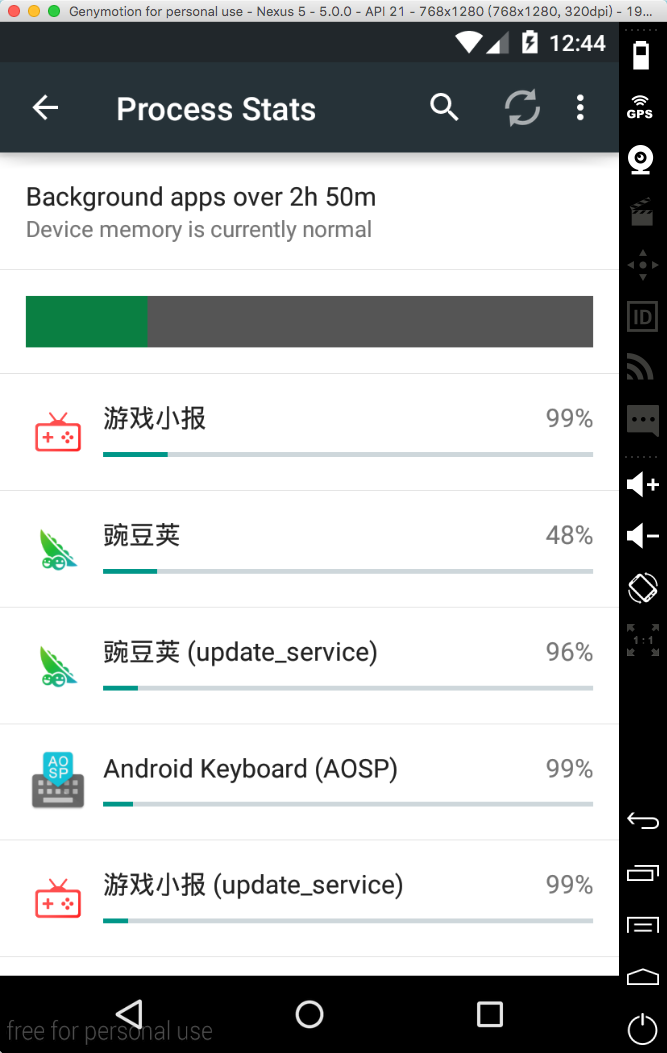
Task: Open 游戏小报 process details at 99%
Action: [x=310, y=432]
